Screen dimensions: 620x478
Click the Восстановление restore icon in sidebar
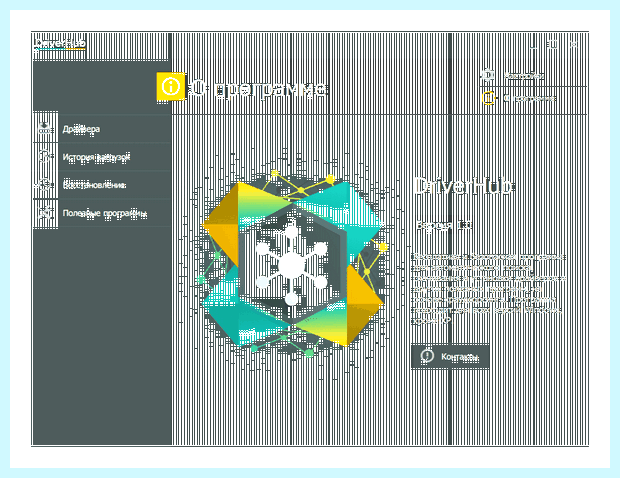45,185
